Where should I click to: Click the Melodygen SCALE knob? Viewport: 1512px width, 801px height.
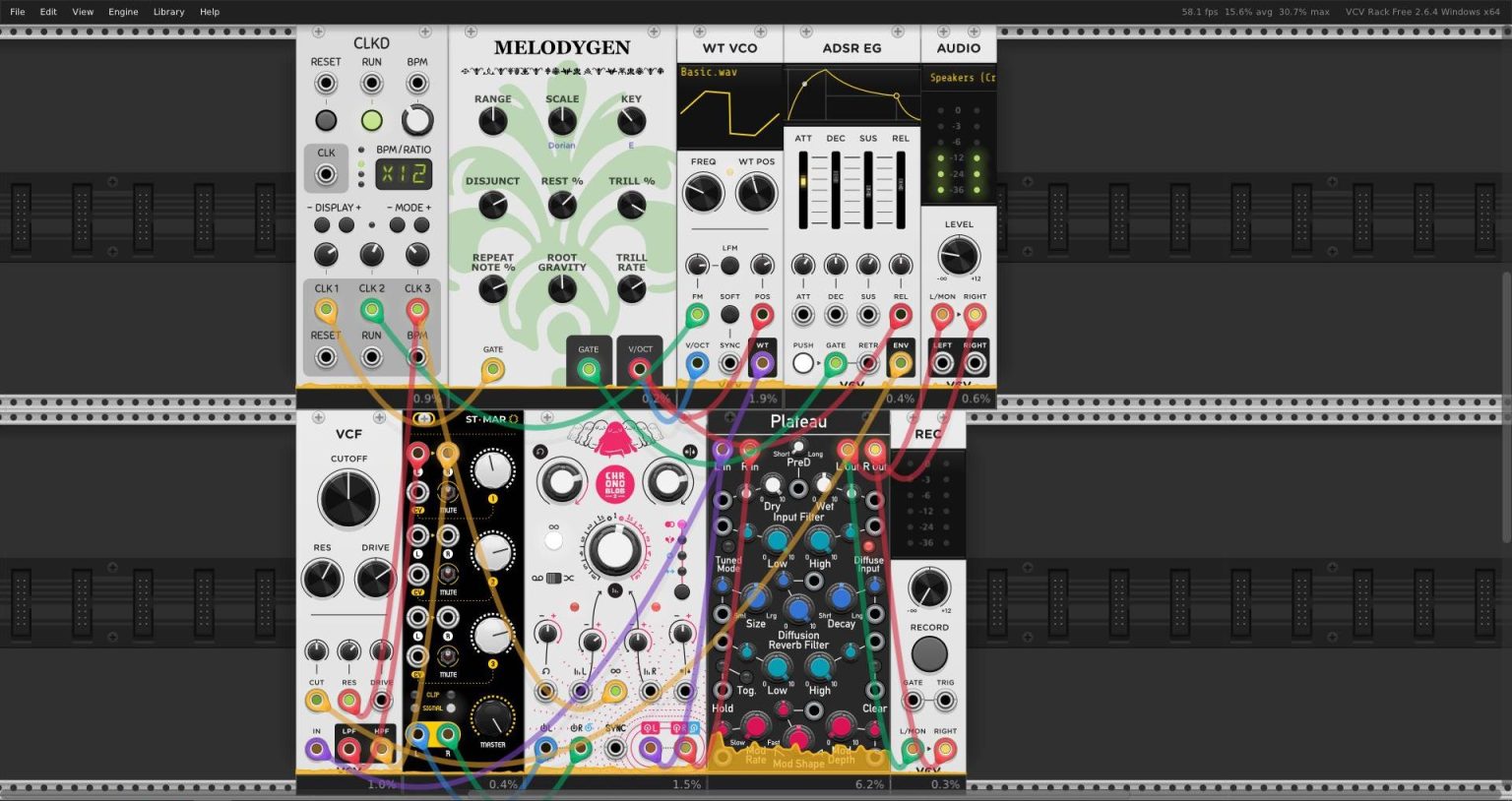(562, 121)
